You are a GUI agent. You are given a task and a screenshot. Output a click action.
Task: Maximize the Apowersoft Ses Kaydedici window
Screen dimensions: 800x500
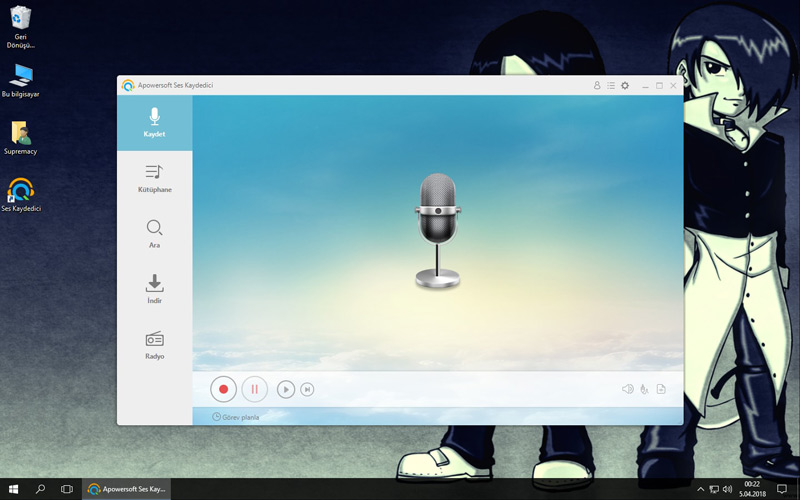tap(659, 85)
